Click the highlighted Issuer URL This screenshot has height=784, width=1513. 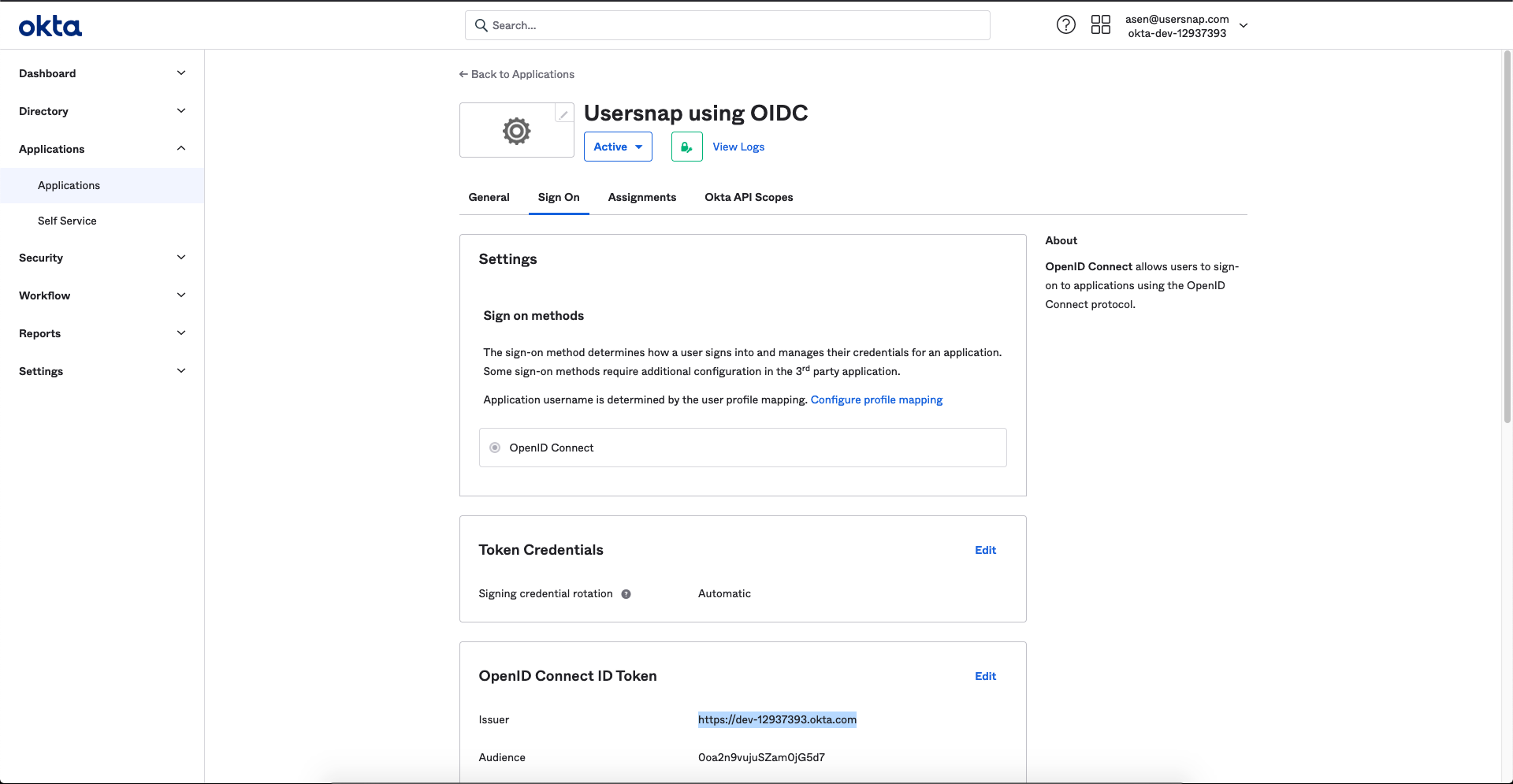777,719
